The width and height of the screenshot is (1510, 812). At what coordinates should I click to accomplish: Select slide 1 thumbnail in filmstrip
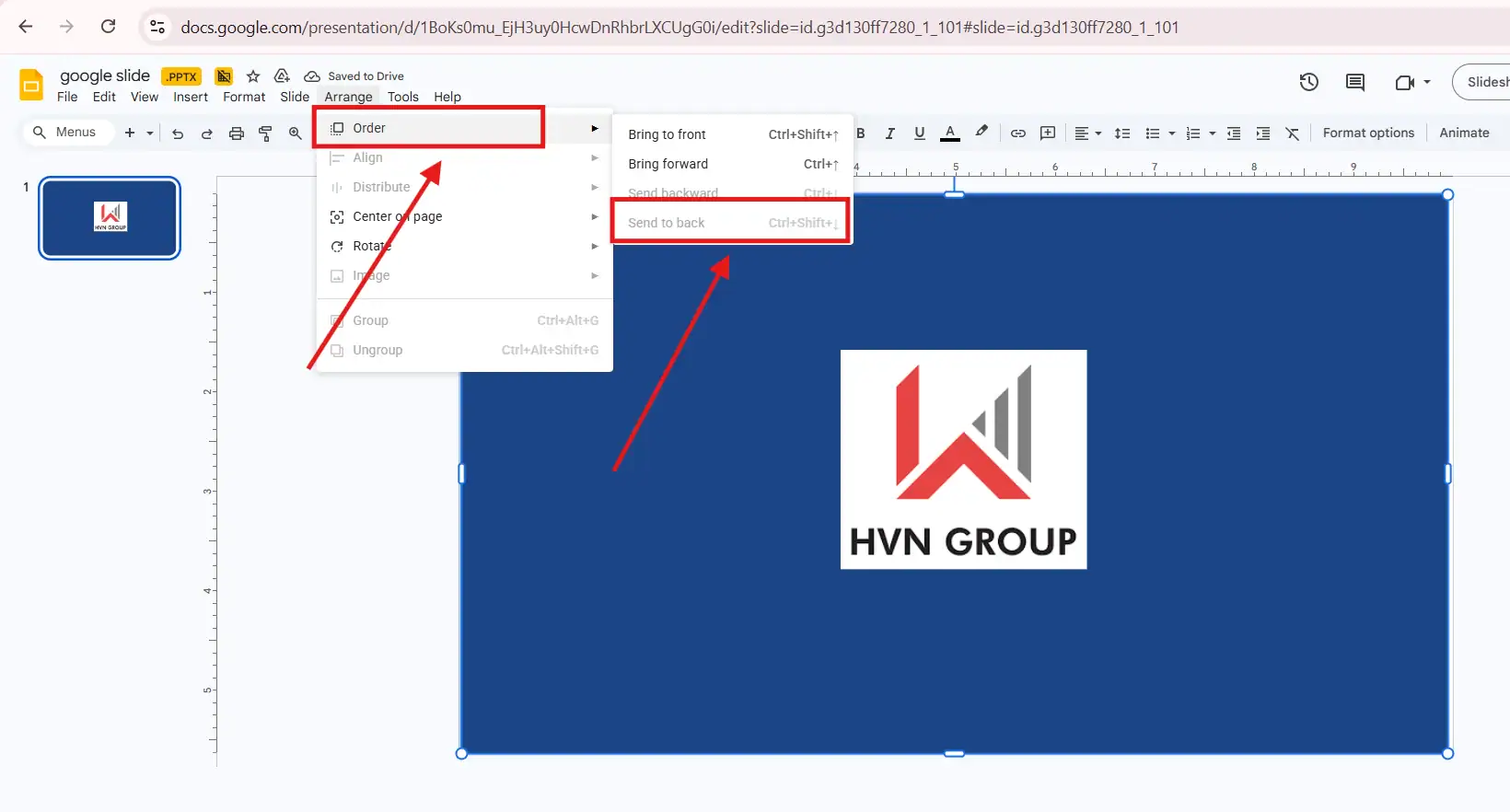pos(110,218)
